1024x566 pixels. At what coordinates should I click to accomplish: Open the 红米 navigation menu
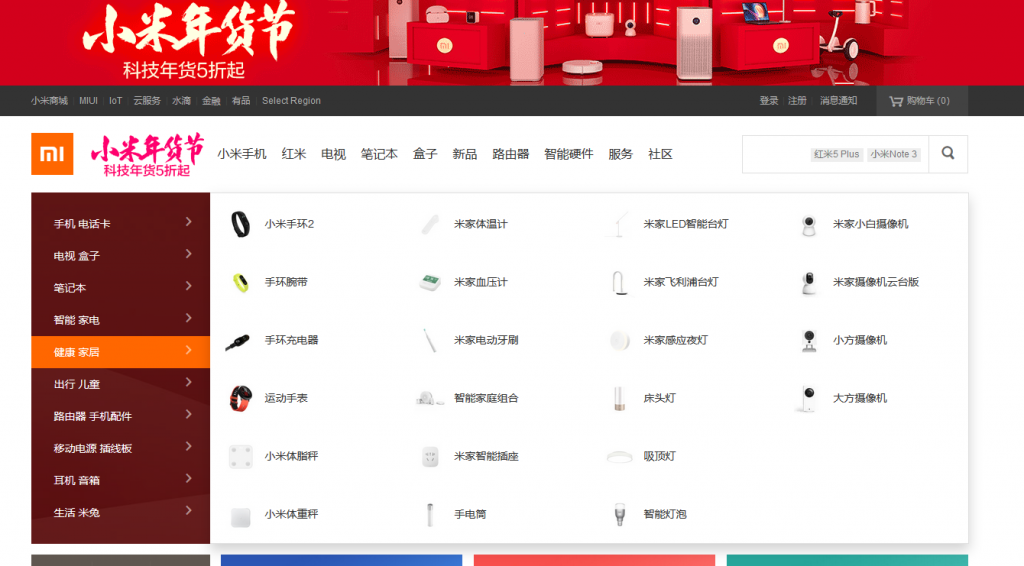pos(294,154)
